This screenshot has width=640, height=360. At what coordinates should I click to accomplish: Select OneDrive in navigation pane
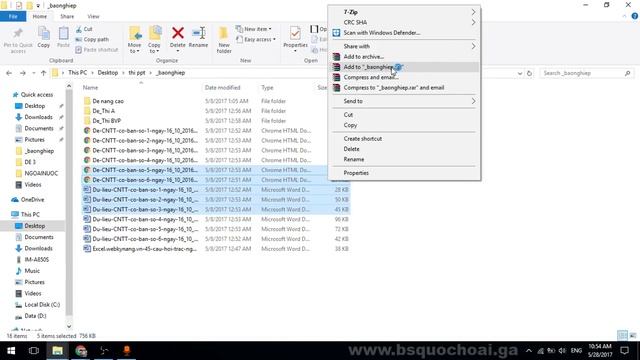tap(28, 200)
